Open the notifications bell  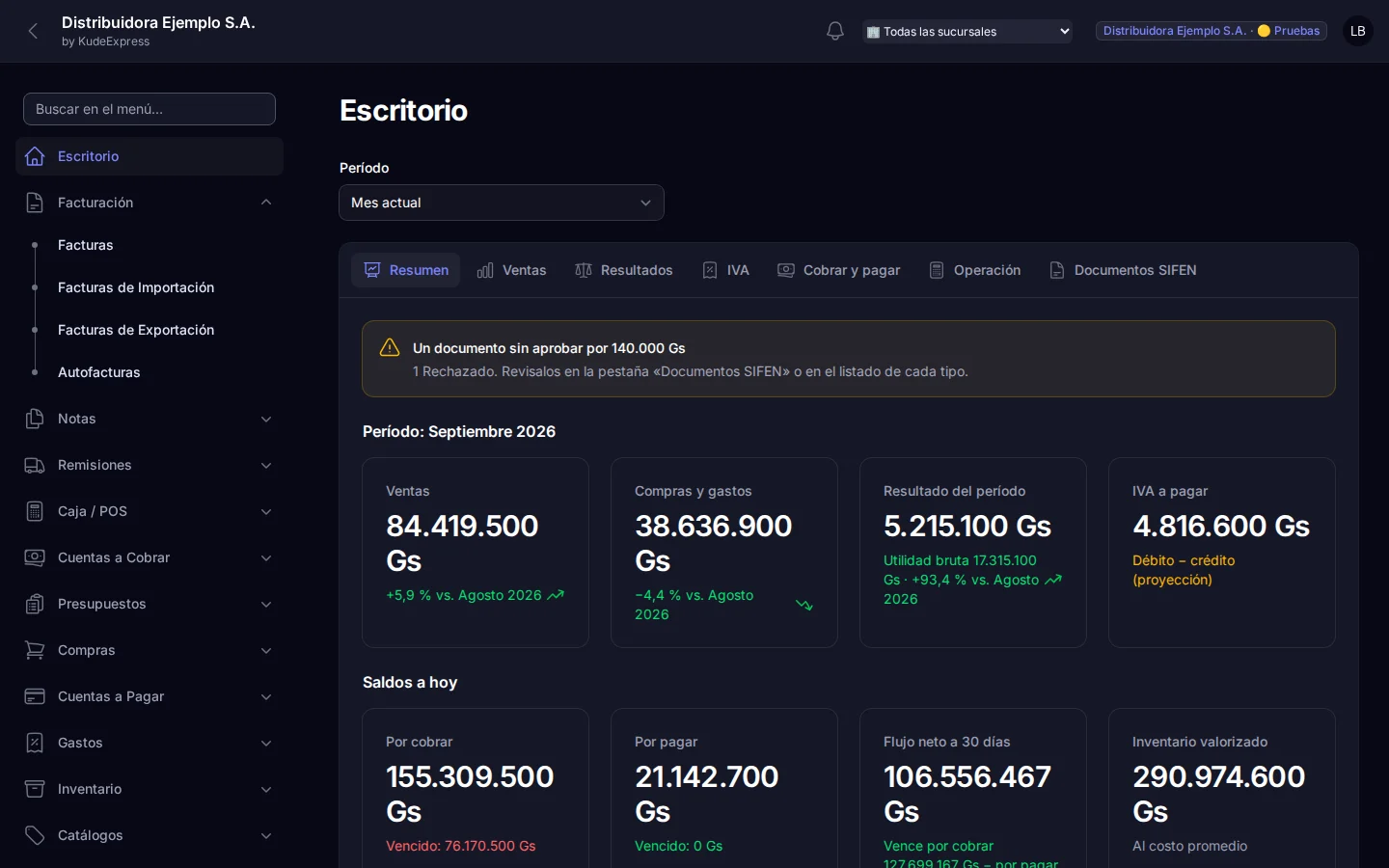click(835, 31)
